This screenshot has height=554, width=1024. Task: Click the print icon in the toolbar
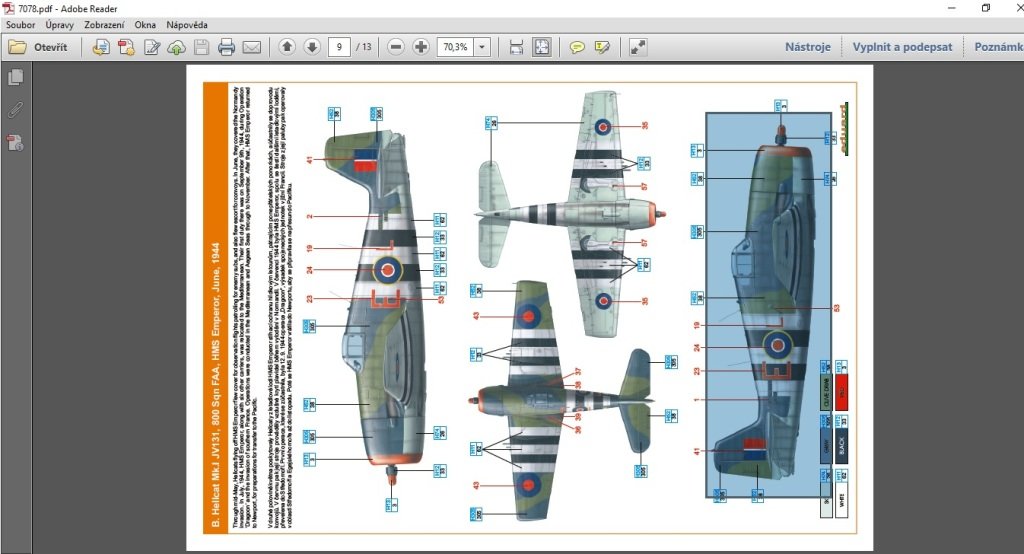[227, 47]
